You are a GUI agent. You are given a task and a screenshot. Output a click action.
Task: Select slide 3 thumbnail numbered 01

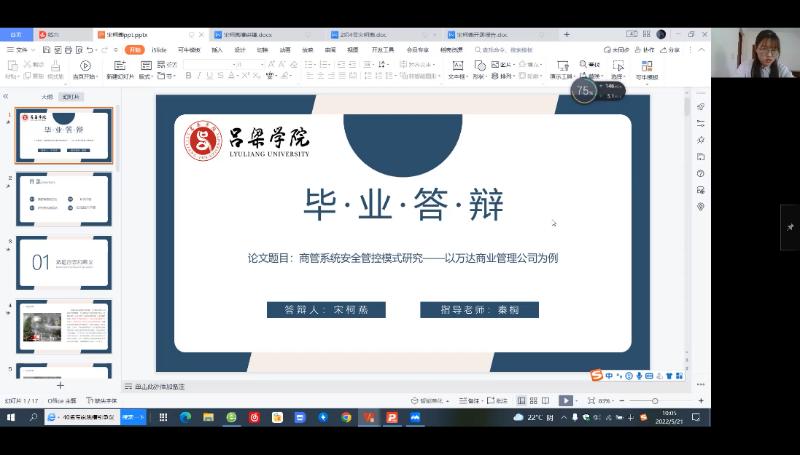[x=64, y=263]
